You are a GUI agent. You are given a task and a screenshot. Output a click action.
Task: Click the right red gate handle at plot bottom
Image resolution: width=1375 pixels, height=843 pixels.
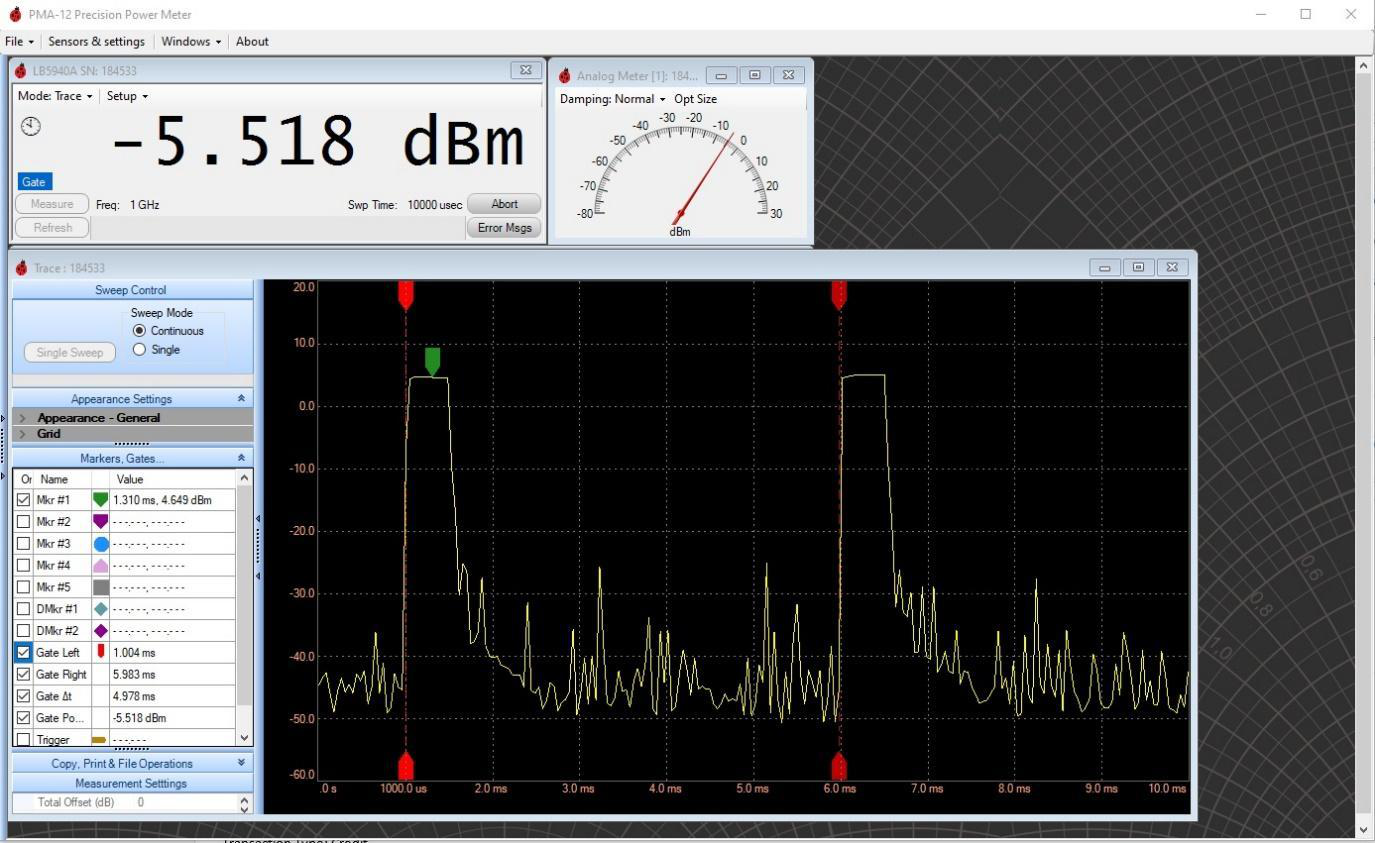pos(839,766)
